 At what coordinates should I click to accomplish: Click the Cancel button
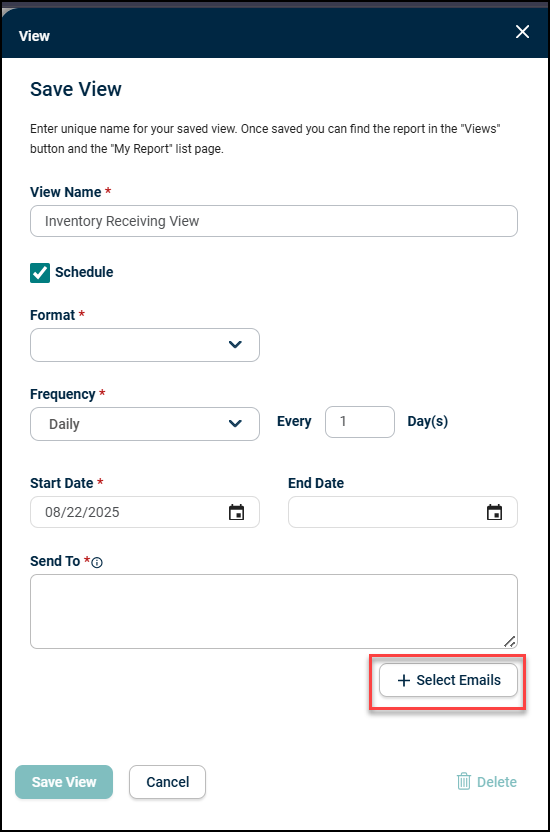168,782
